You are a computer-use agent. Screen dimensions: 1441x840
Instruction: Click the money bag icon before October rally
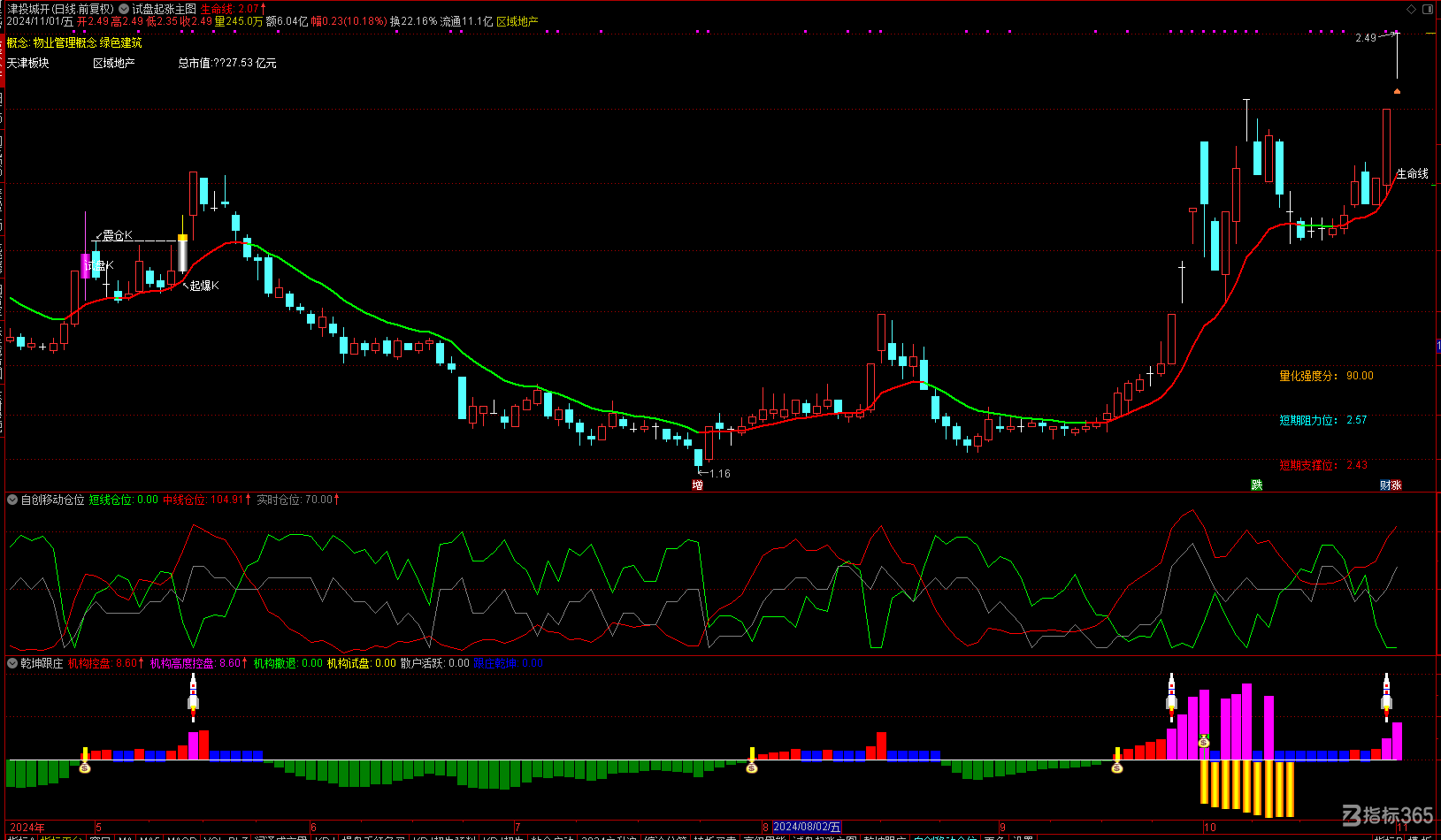pyautogui.click(x=1117, y=767)
